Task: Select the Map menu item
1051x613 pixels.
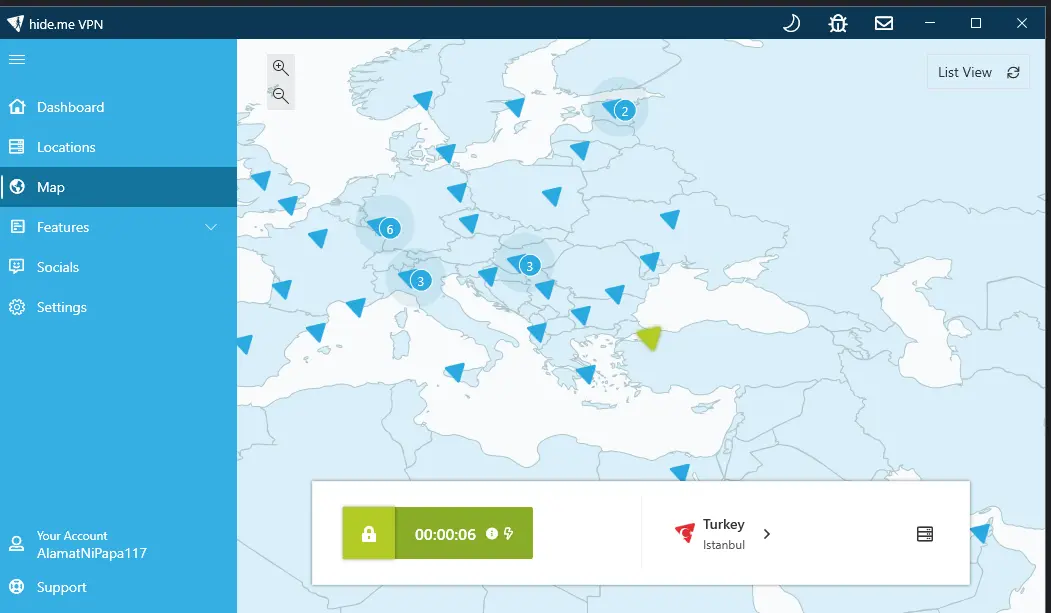Action: tap(118, 187)
